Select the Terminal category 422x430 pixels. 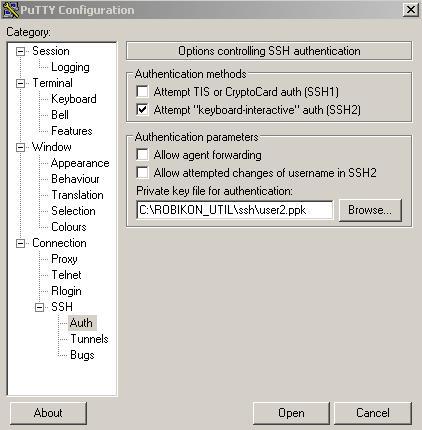52,83
